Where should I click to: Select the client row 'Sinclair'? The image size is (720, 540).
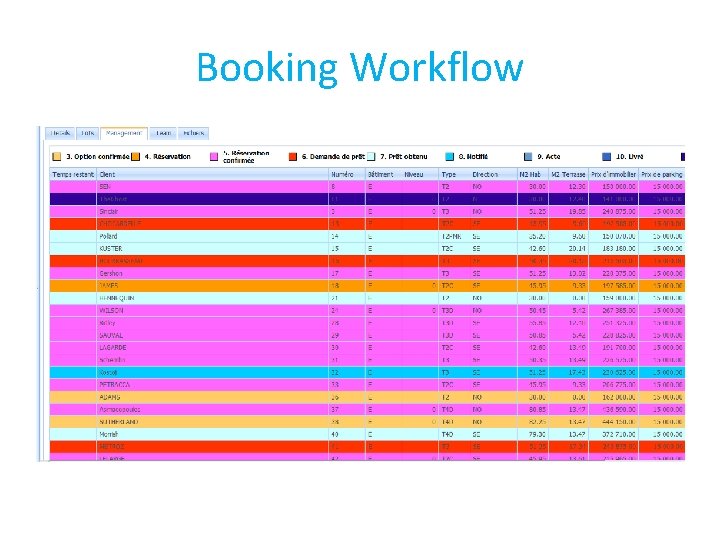click(367, 212)
